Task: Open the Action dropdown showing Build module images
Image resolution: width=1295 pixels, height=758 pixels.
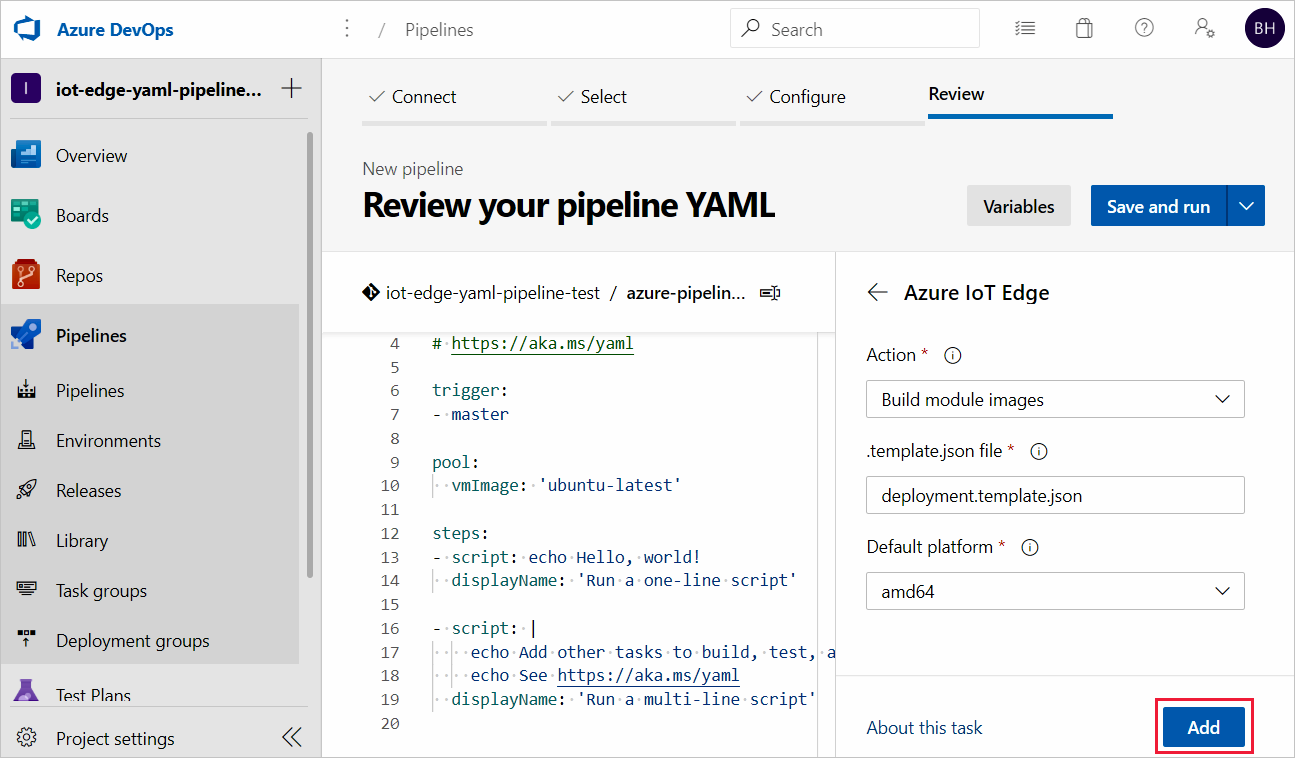Action: (1055, 399)
